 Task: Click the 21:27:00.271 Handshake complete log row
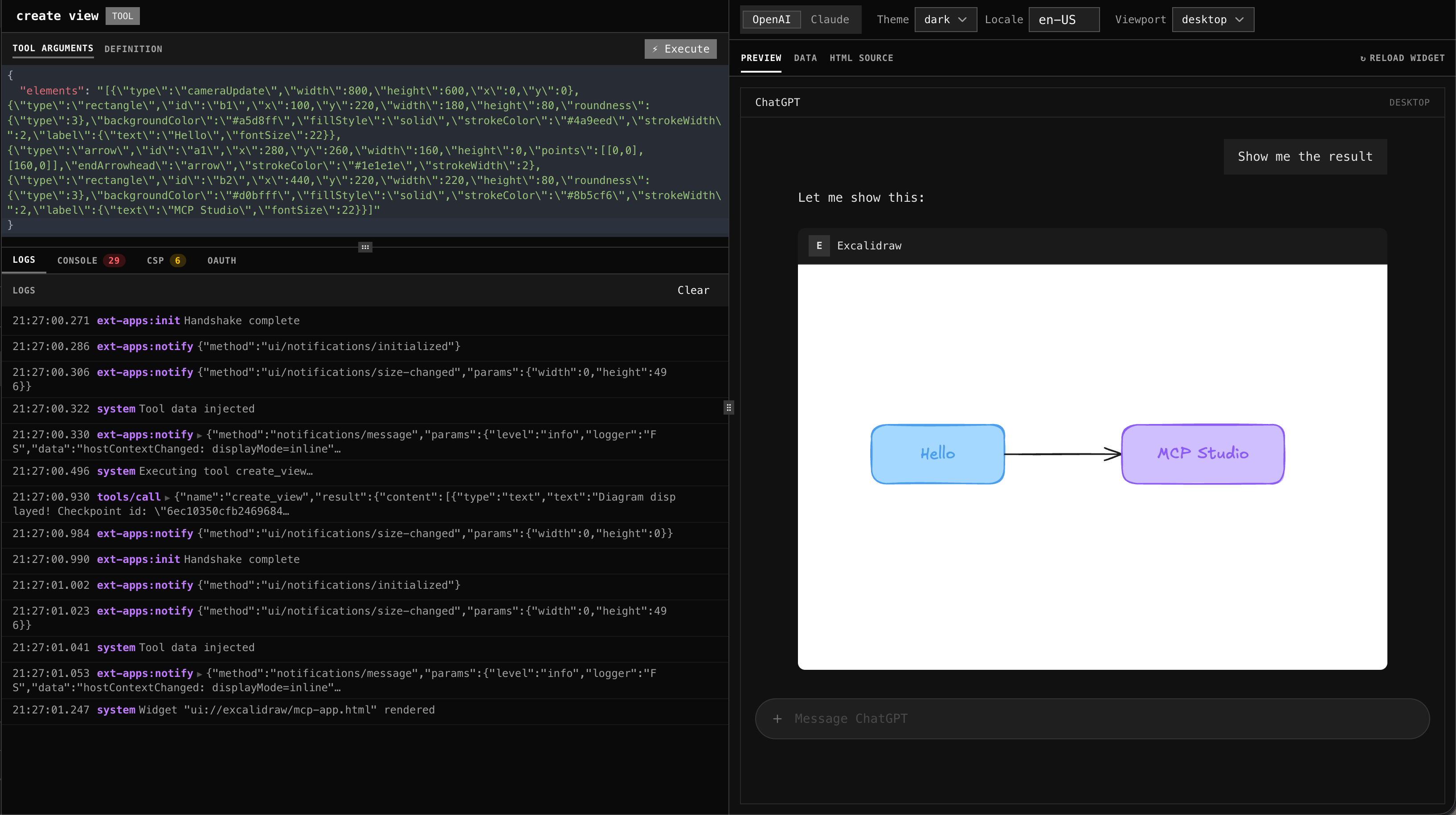364,321
